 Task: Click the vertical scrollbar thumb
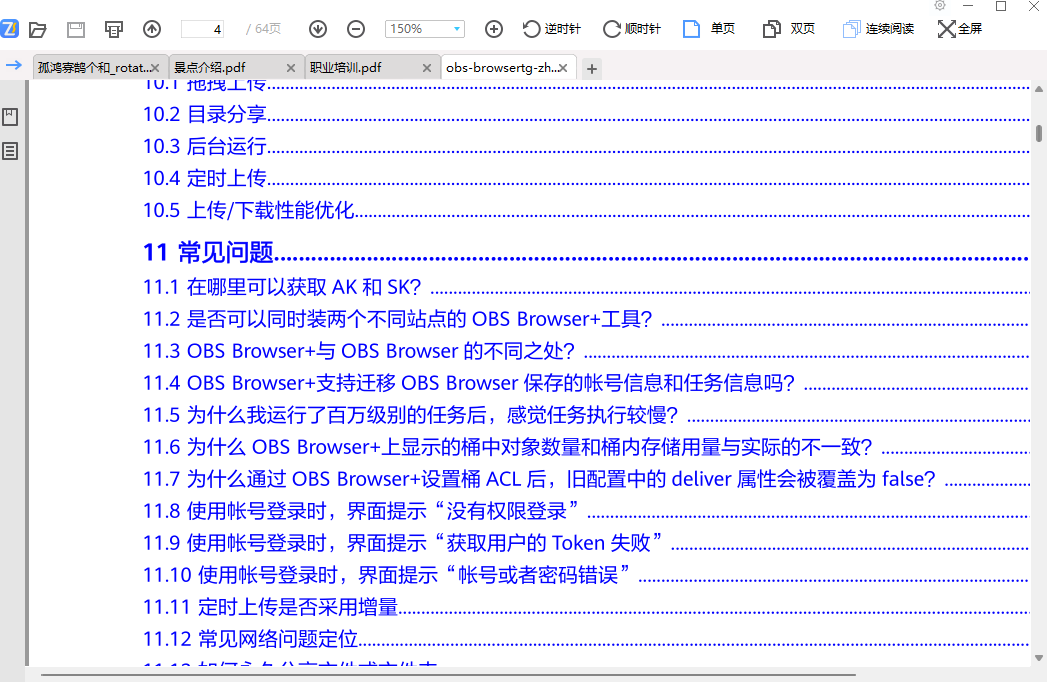pyautogui.click(x=1038, y=133)
